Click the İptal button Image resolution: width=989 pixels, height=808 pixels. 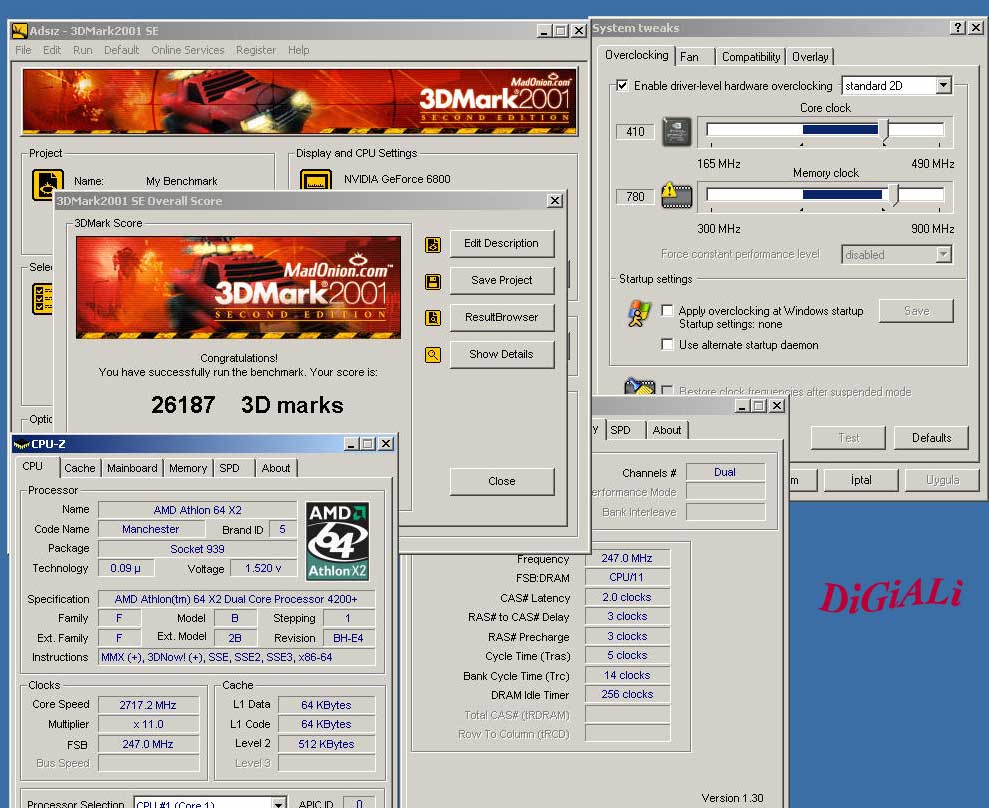(861, 480)
